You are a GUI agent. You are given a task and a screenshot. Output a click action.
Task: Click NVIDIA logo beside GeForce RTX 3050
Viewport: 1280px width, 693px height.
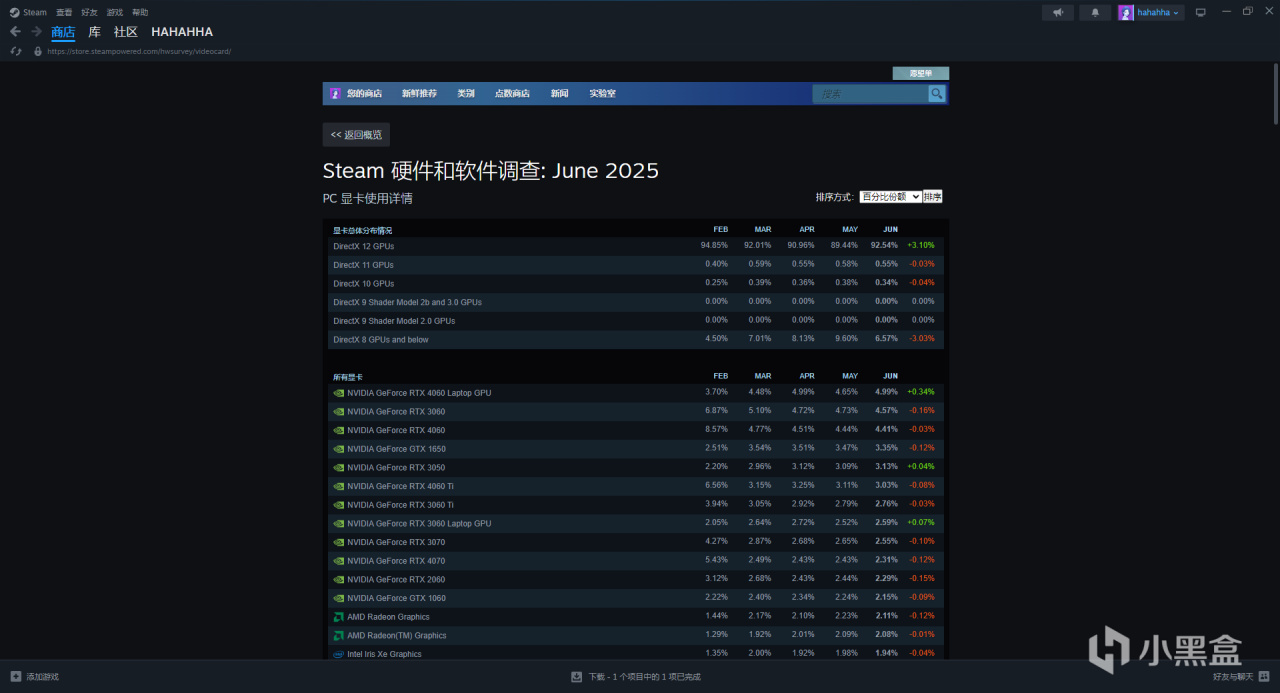339,467
